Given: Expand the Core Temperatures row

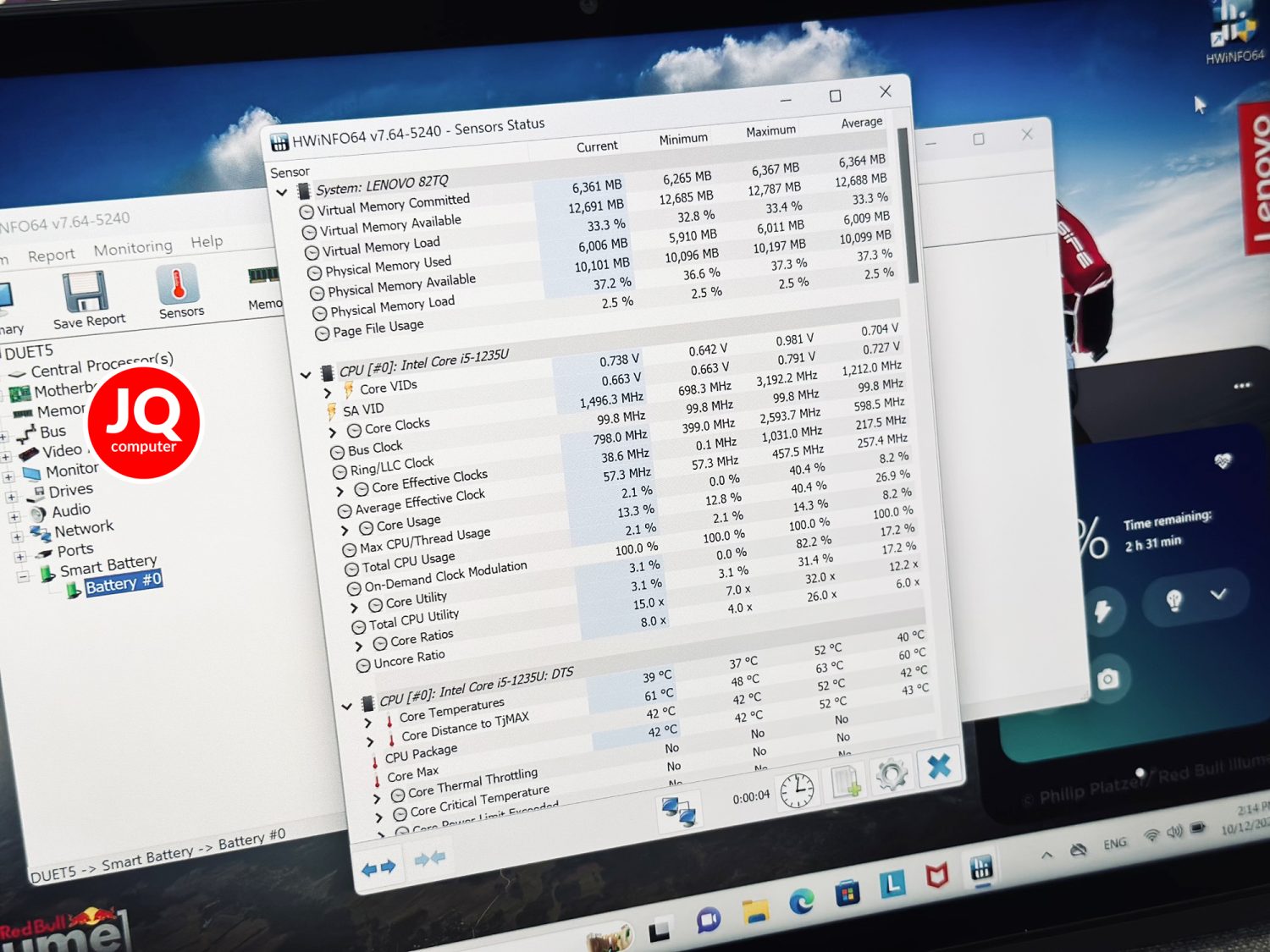Looking at the screenshot, I should (367, 723).
